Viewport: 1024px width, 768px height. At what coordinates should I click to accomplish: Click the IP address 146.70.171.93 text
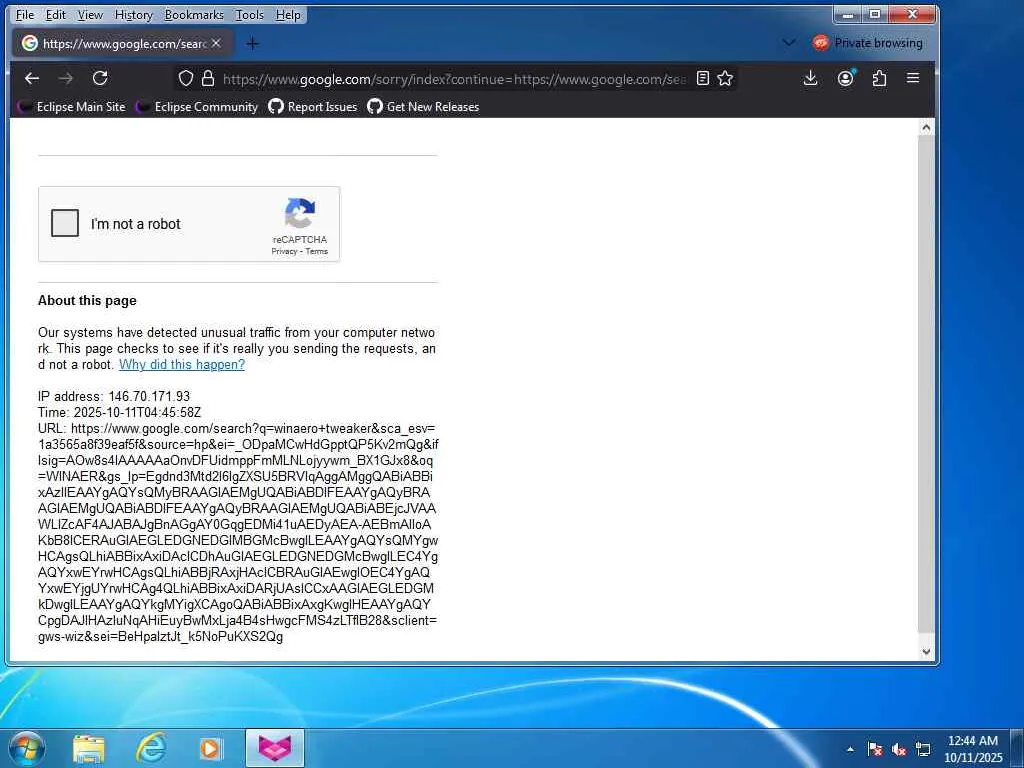pos(114,396)
